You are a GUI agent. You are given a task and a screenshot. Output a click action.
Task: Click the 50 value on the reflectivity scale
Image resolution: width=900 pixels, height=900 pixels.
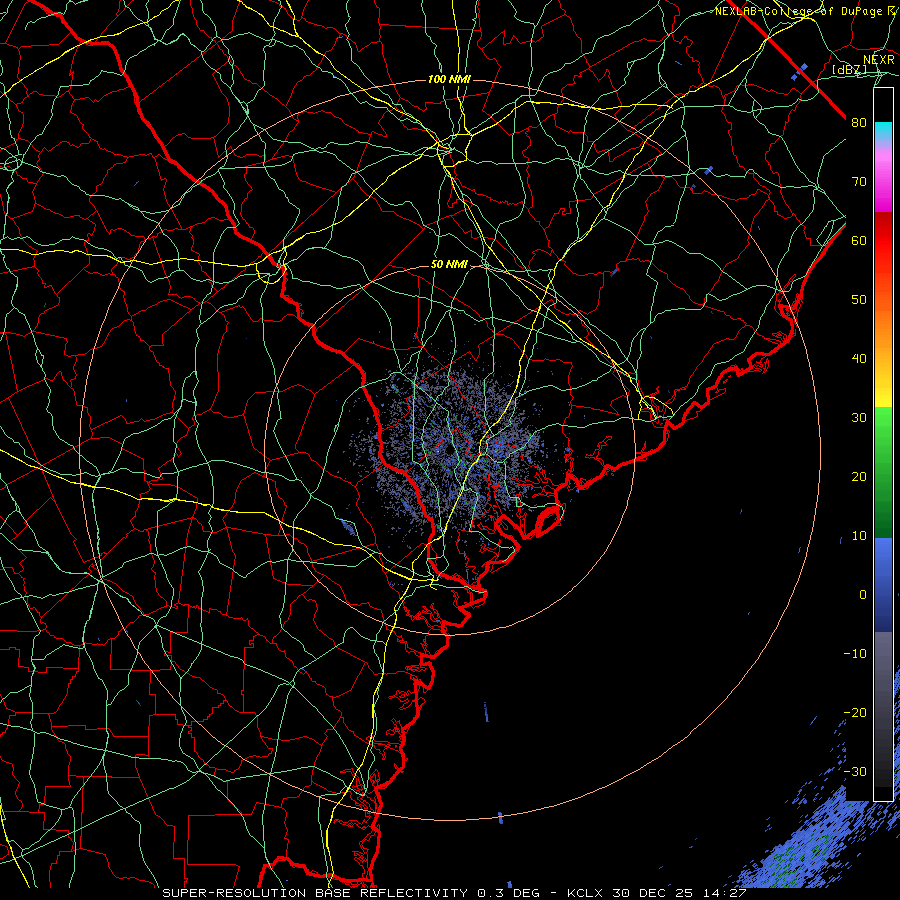[859, 300]
